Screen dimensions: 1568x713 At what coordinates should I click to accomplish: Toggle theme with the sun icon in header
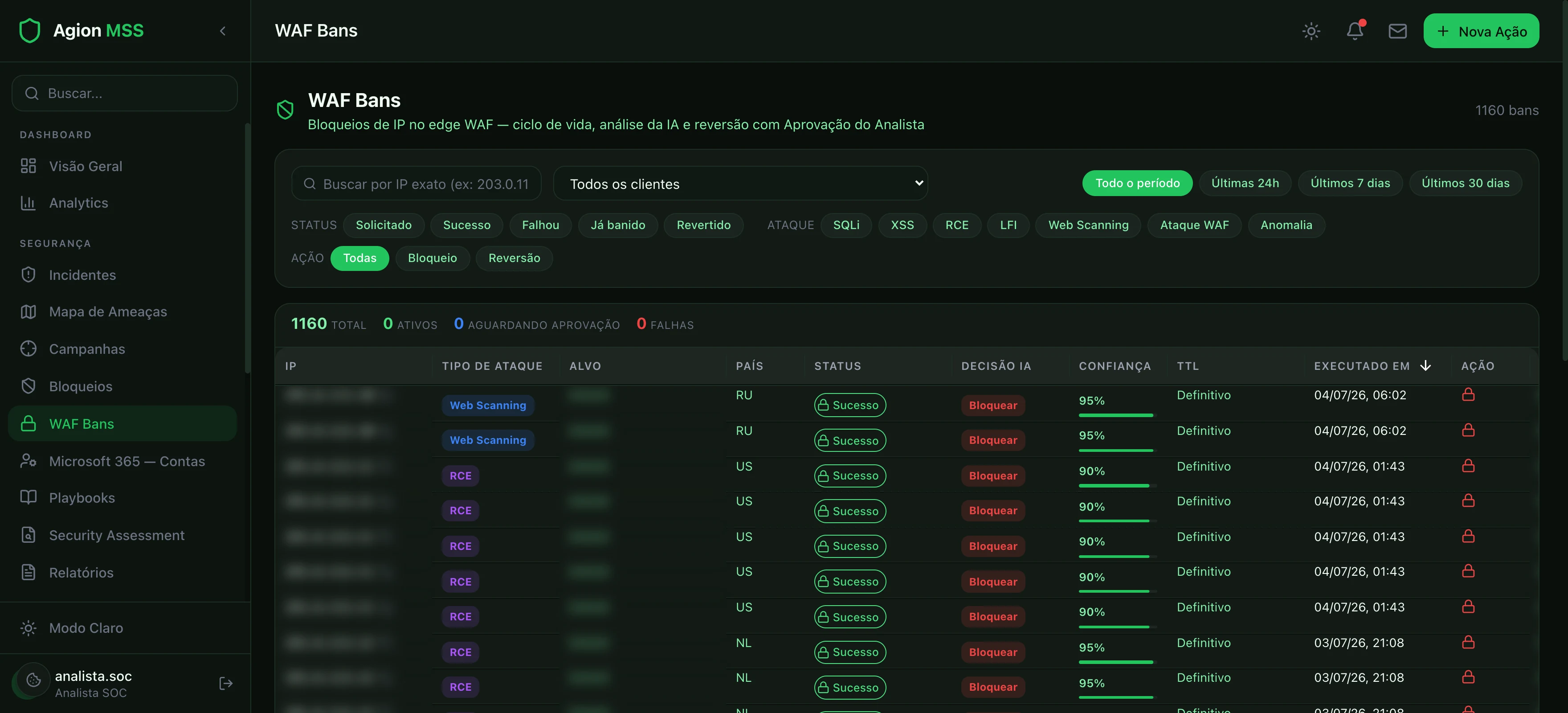1311,31
